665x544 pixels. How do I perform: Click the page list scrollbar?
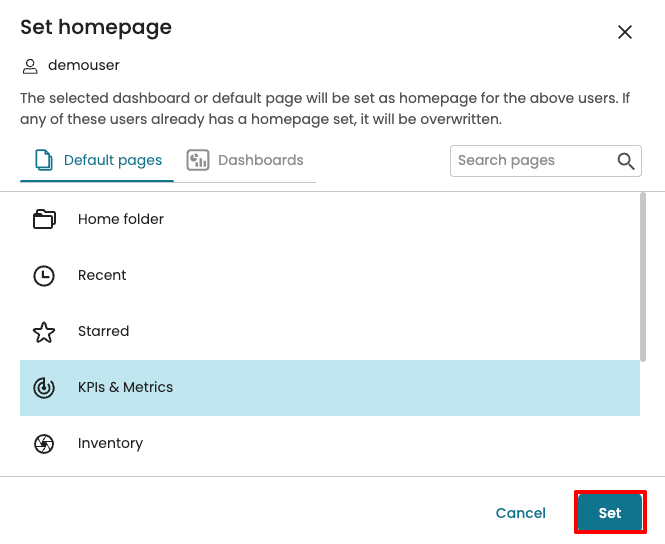(x=643, y=277)
